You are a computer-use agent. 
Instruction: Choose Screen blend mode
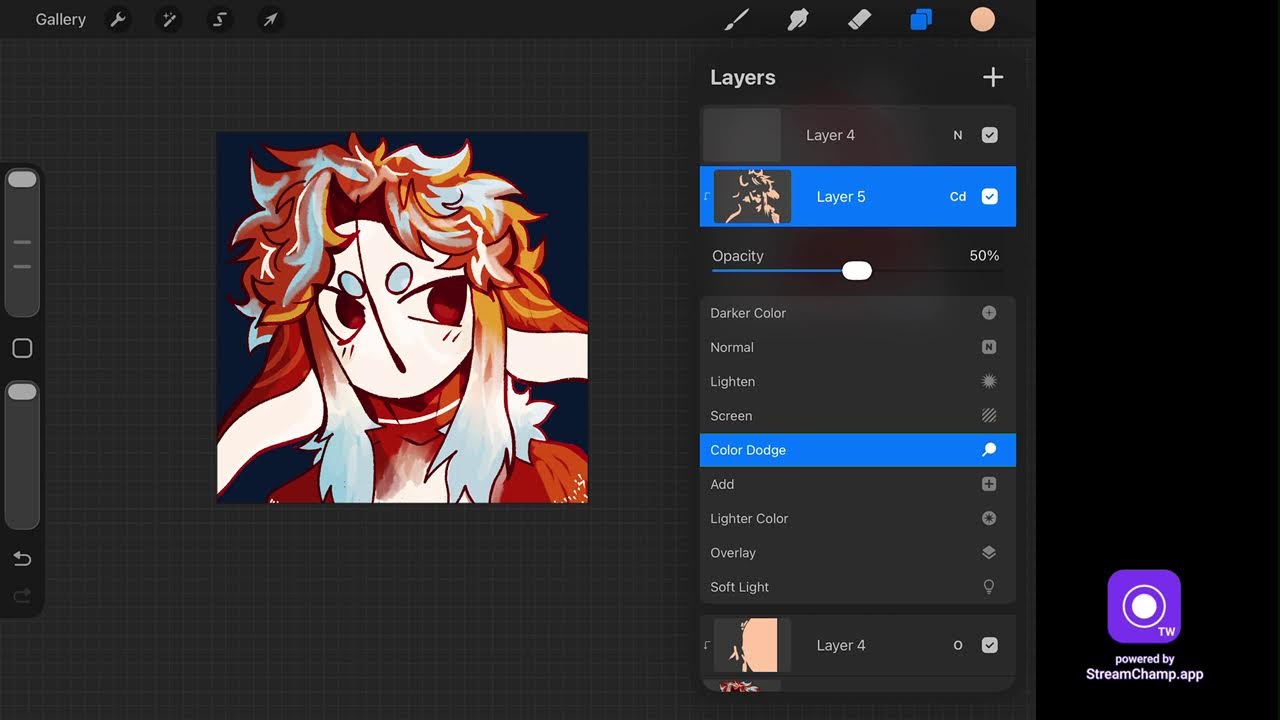(858, 416)
